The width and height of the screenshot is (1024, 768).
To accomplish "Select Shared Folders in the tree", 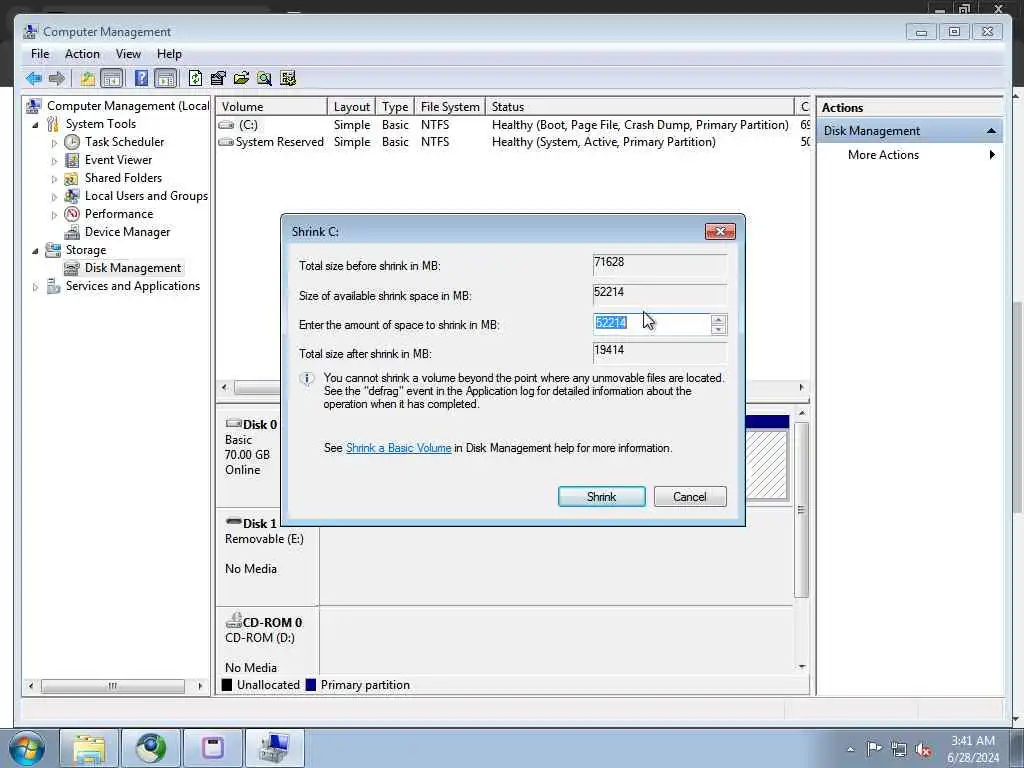I will coord(123,178).
